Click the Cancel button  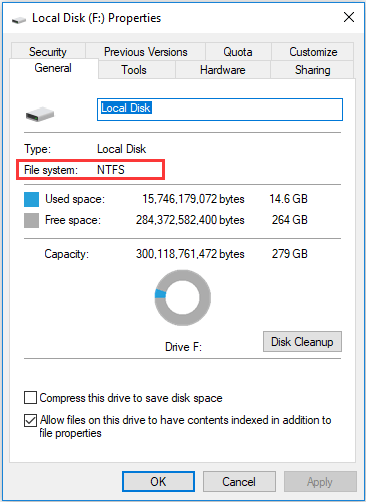(x=239, y=481)
